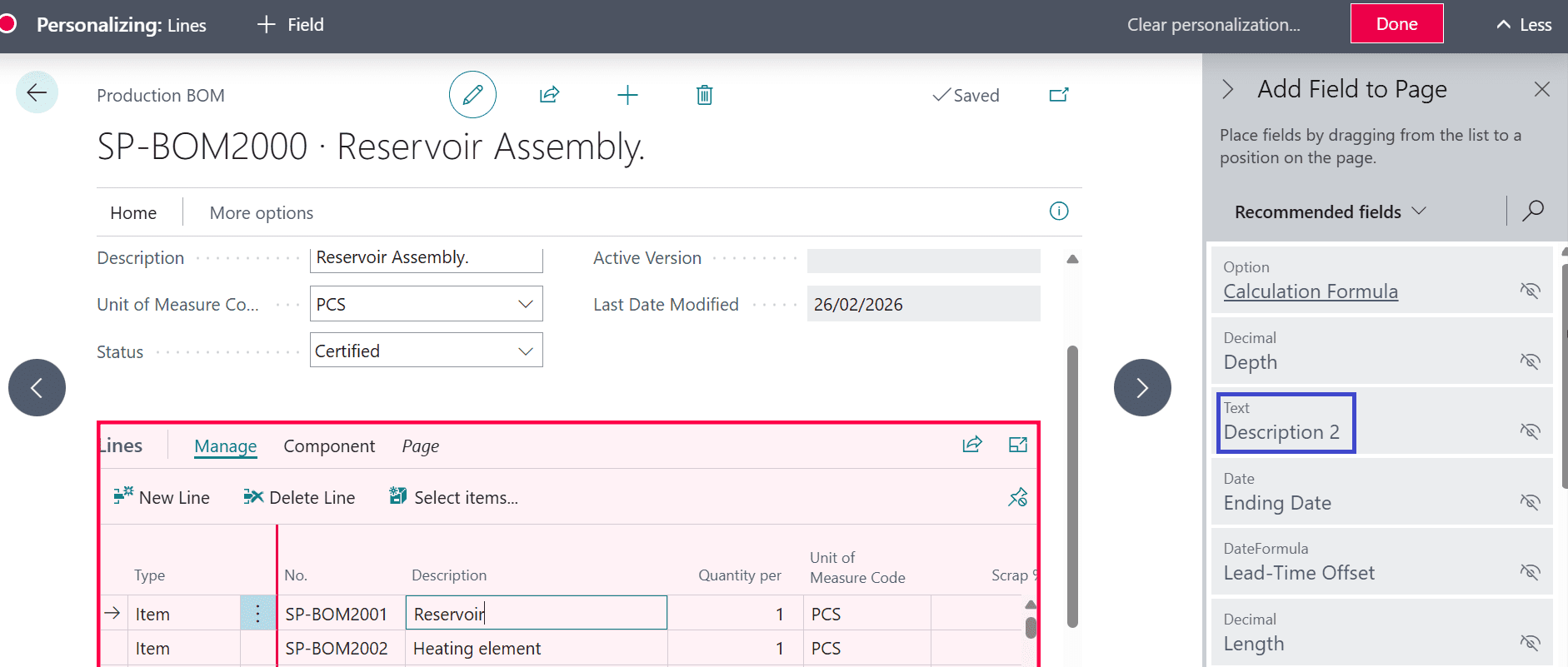The height and width of the screenshot is (667, 1568).
Task: Click the share icon beside the edit pencil
Action: point(549,95)
